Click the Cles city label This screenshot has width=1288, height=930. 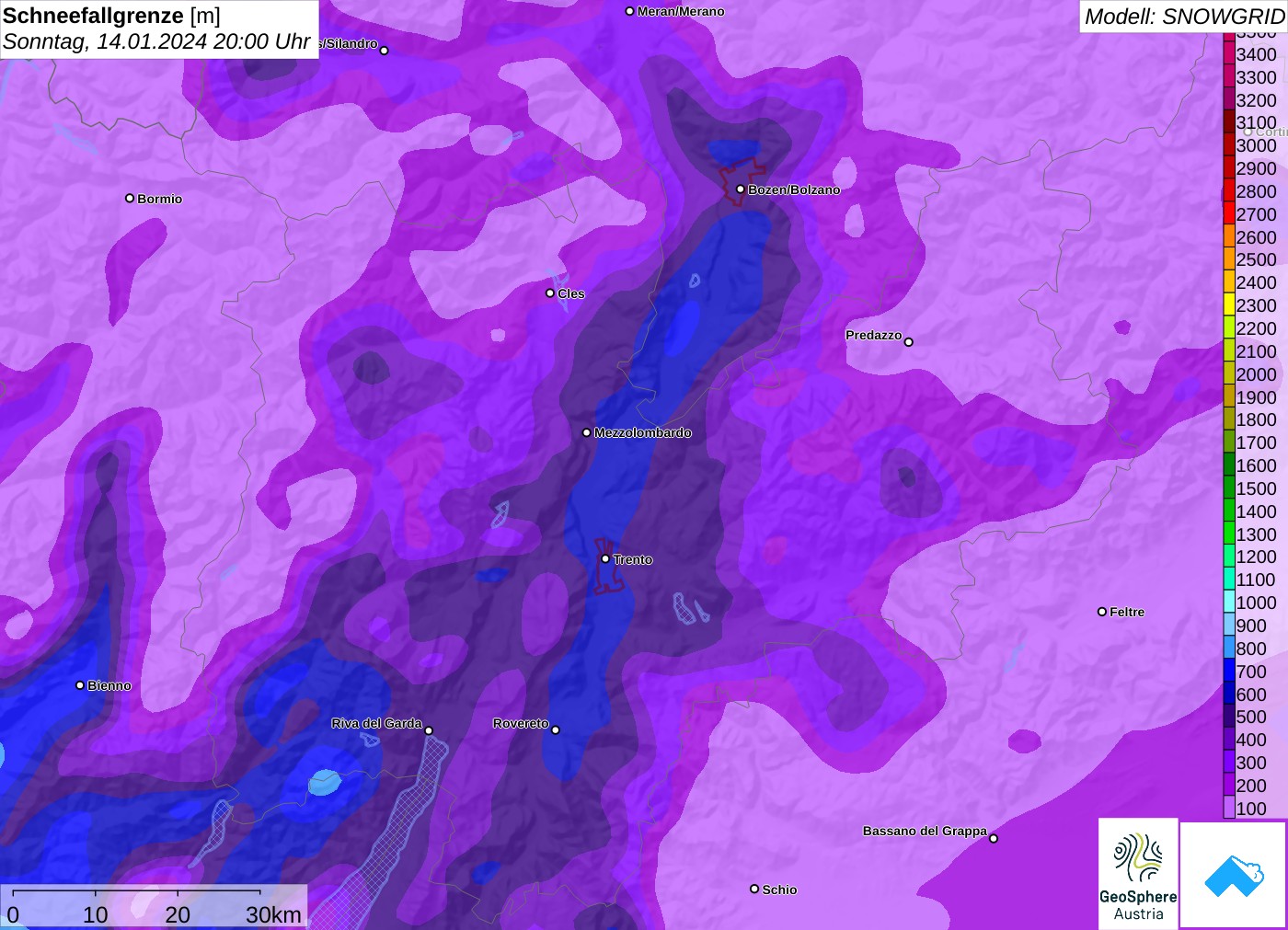coord(570,293)
